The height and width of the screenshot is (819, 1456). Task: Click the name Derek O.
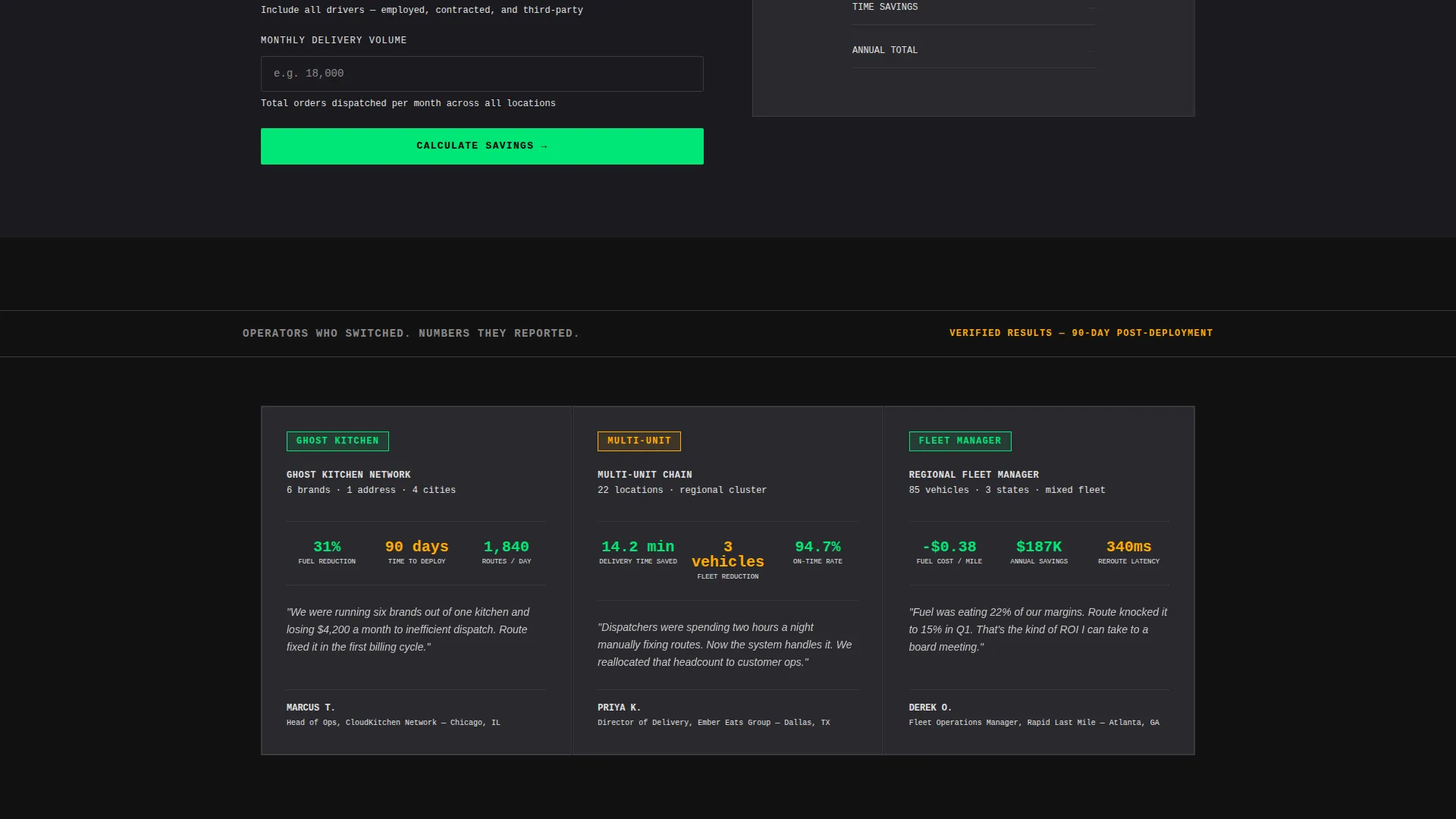[x=930, y=708]
